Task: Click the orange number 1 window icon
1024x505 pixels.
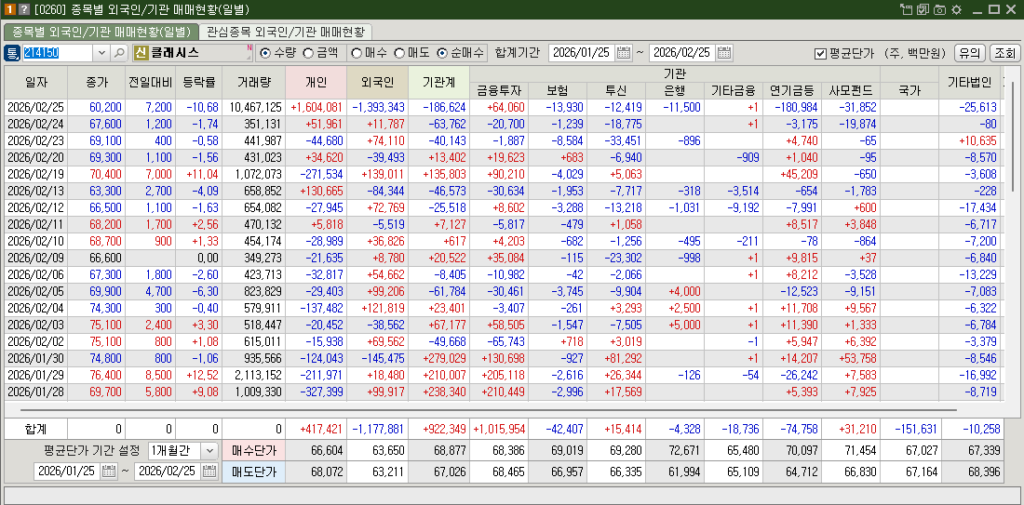Action: click(10, 9)
